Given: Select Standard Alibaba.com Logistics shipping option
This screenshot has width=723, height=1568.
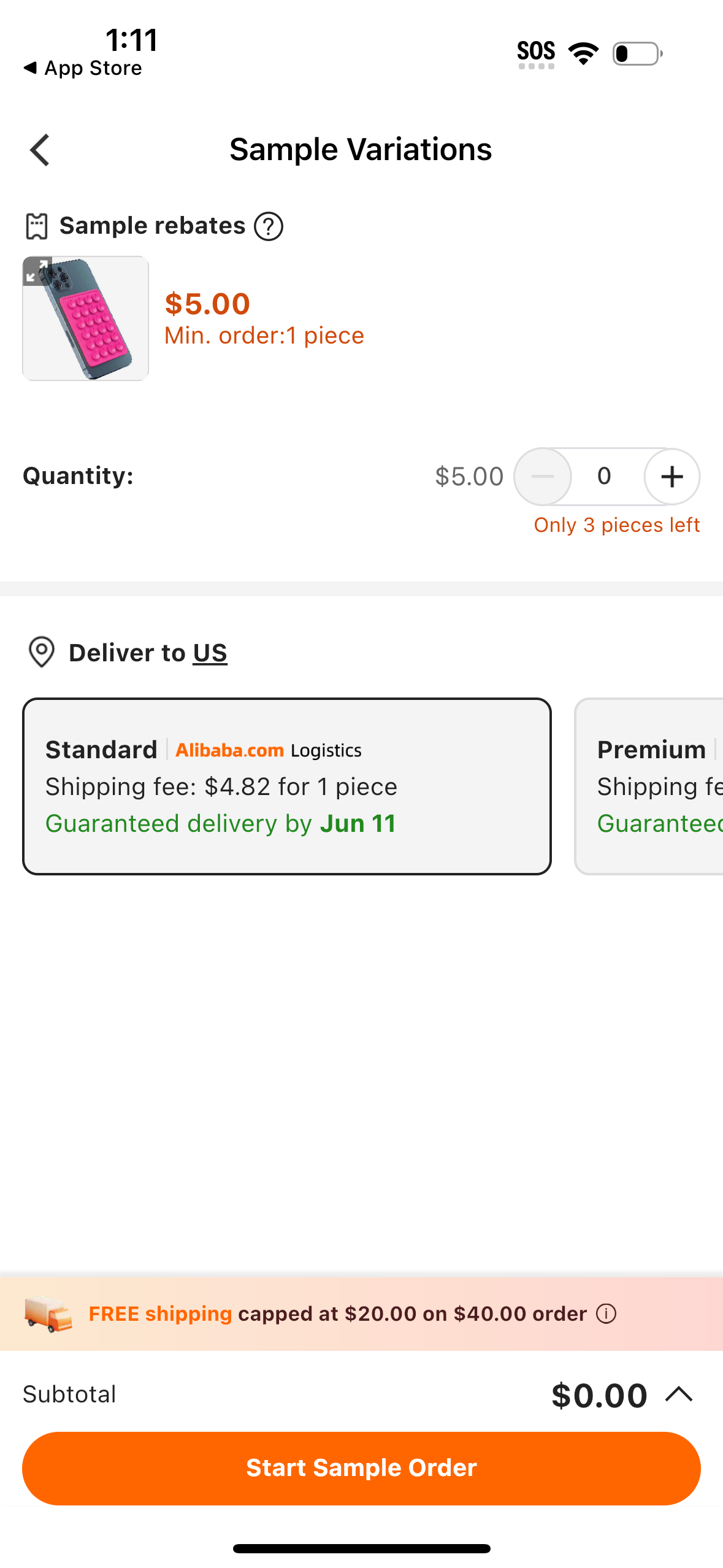Looking at the screenshot, I should [x=286, y=786].
